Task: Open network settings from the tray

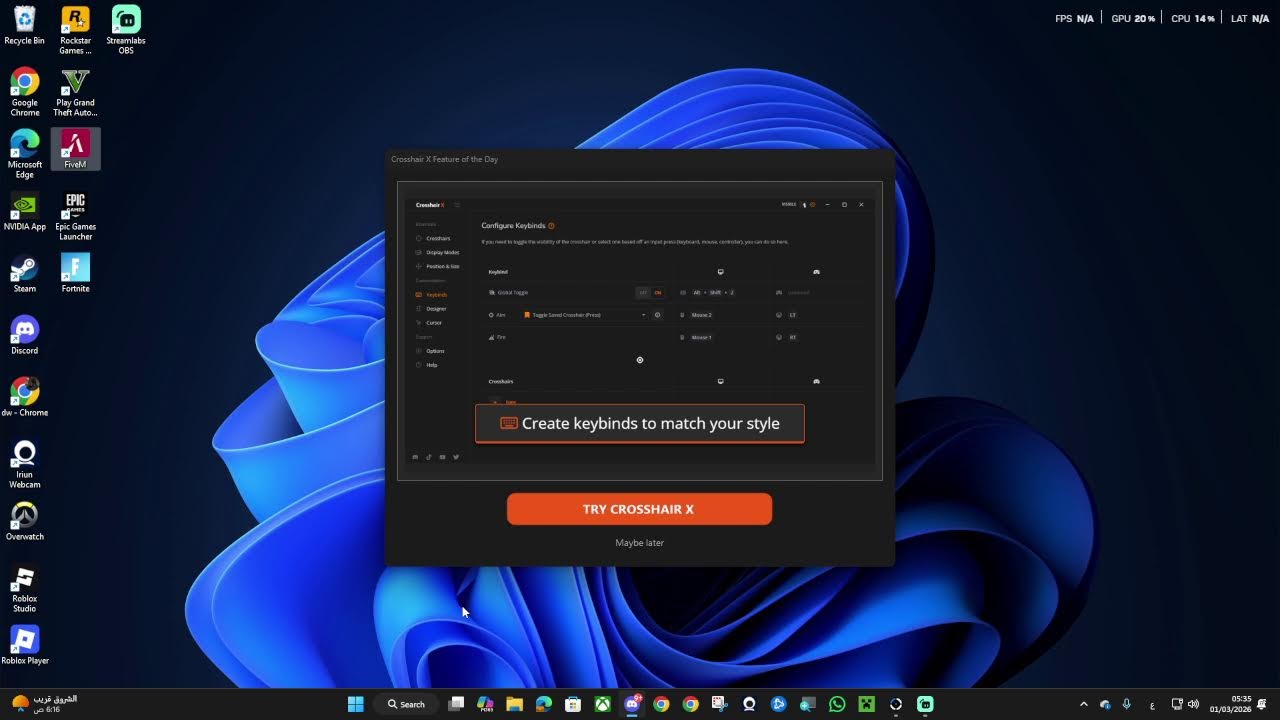Action: pyautogui.click(x=1177, y=704)
